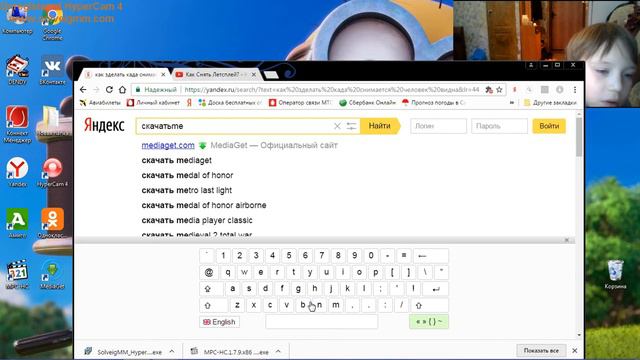640x360 pixels.
Task: Toggle right shift on virtual keyboard
Action: pyautogui.click(x=429, y=305)
